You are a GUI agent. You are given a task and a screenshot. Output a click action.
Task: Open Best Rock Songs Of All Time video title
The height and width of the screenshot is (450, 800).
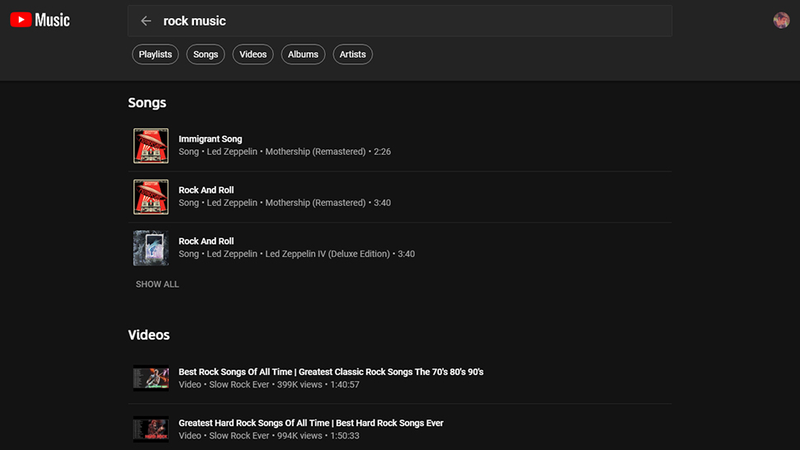pos(331,372)
